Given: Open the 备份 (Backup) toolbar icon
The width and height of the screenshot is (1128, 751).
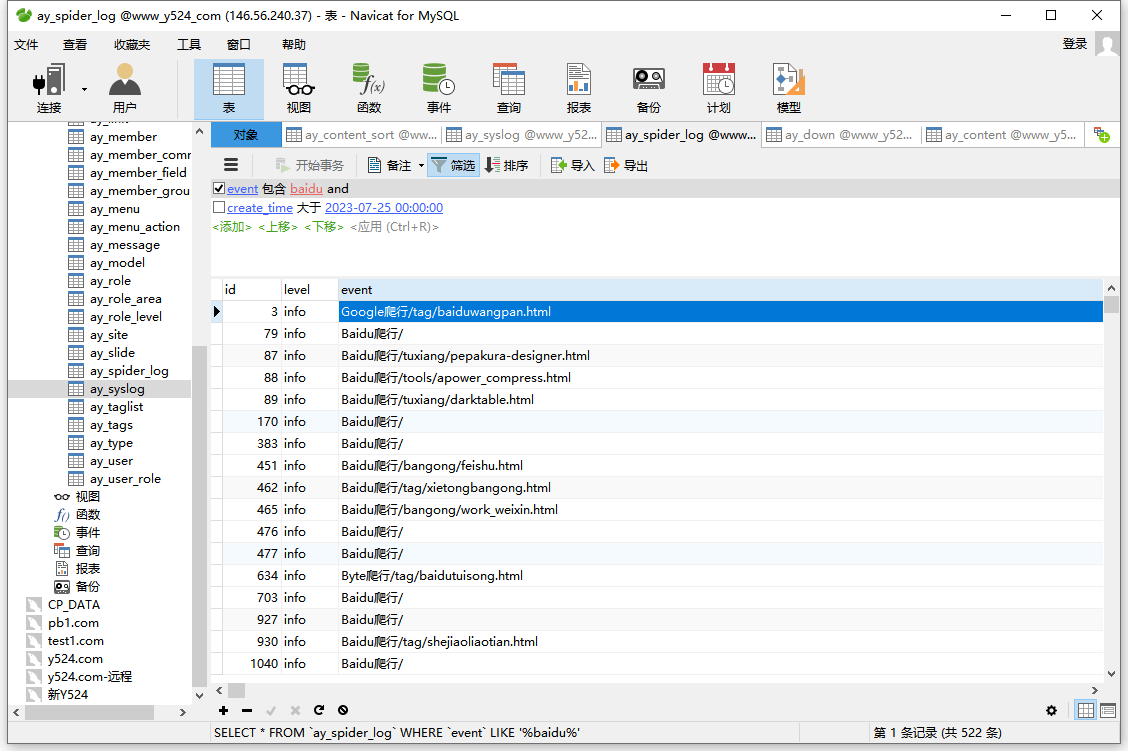Looking at the screenshot, I should coord(648,88).
